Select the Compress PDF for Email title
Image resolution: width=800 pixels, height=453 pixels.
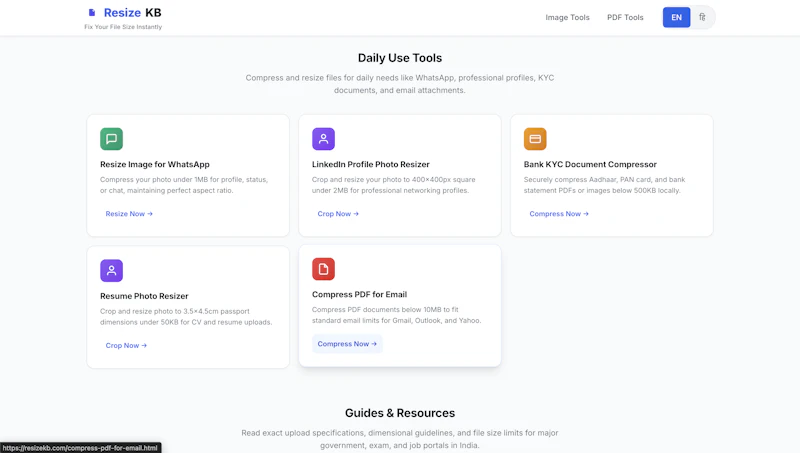pos(360,294)
